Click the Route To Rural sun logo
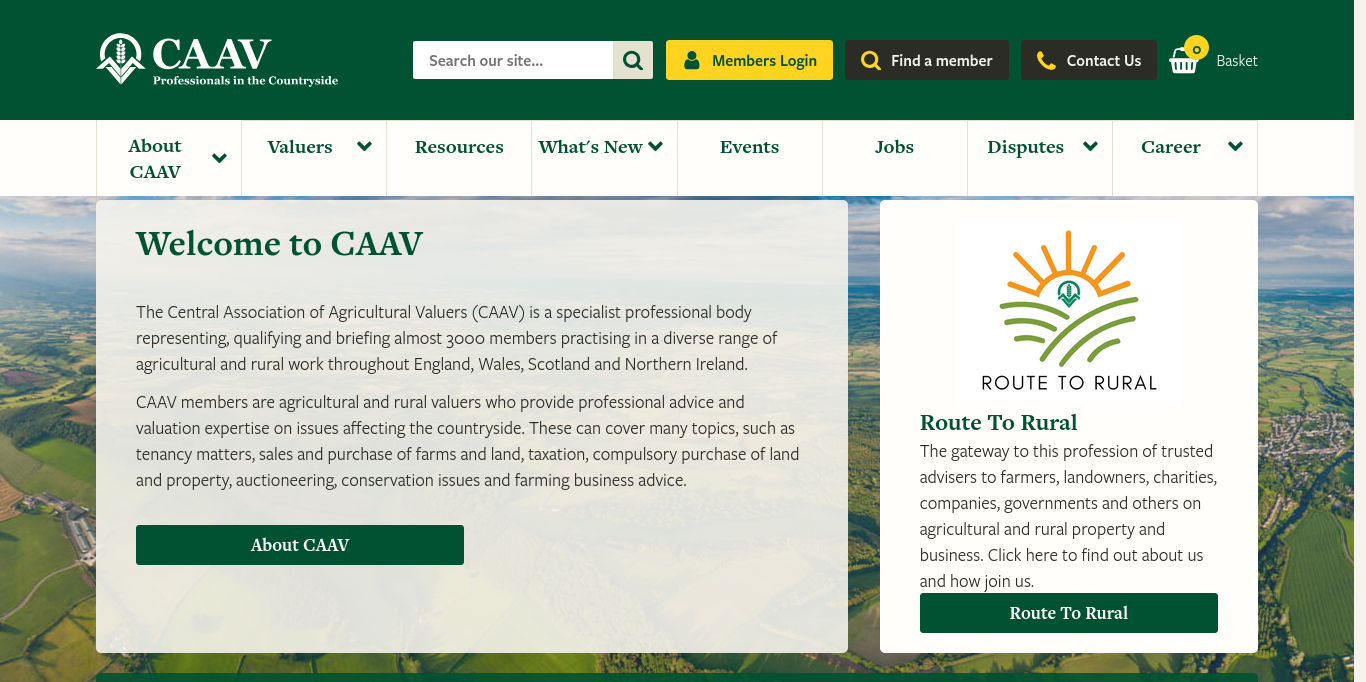The image size is (1366, 682). (1068, 310)
